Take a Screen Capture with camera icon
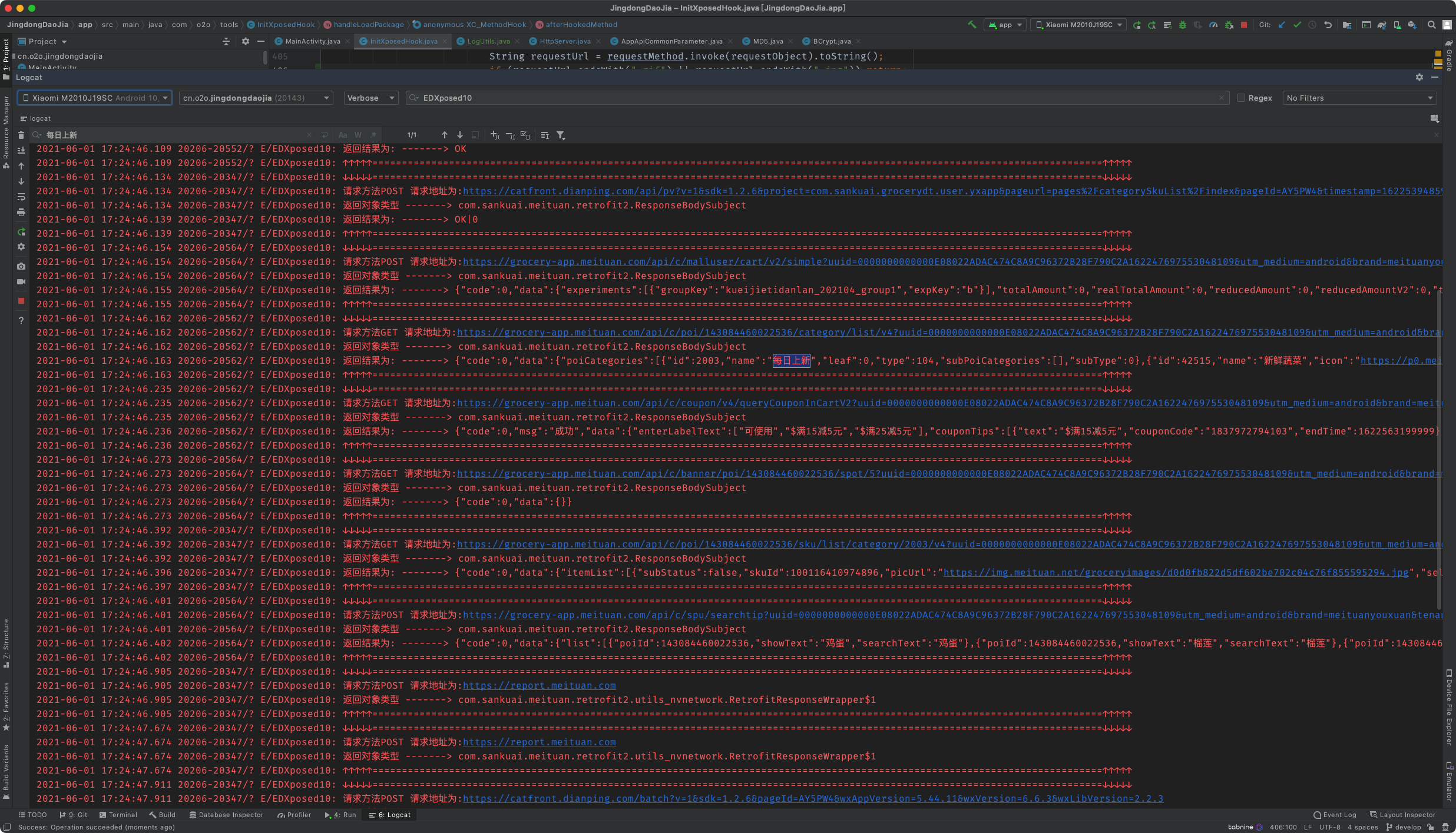This screenshot has height=833, width=1456. (21, 266)
